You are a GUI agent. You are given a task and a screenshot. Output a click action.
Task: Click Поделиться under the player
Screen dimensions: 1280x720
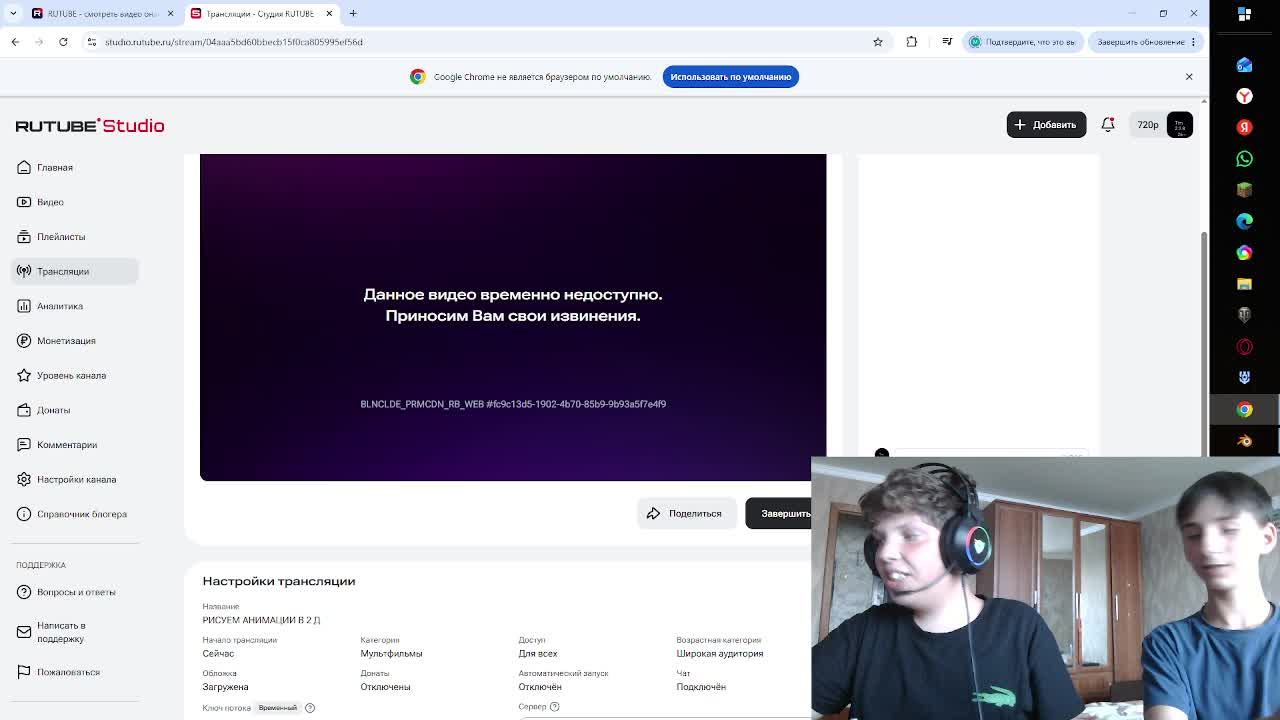tap(685, 513)
